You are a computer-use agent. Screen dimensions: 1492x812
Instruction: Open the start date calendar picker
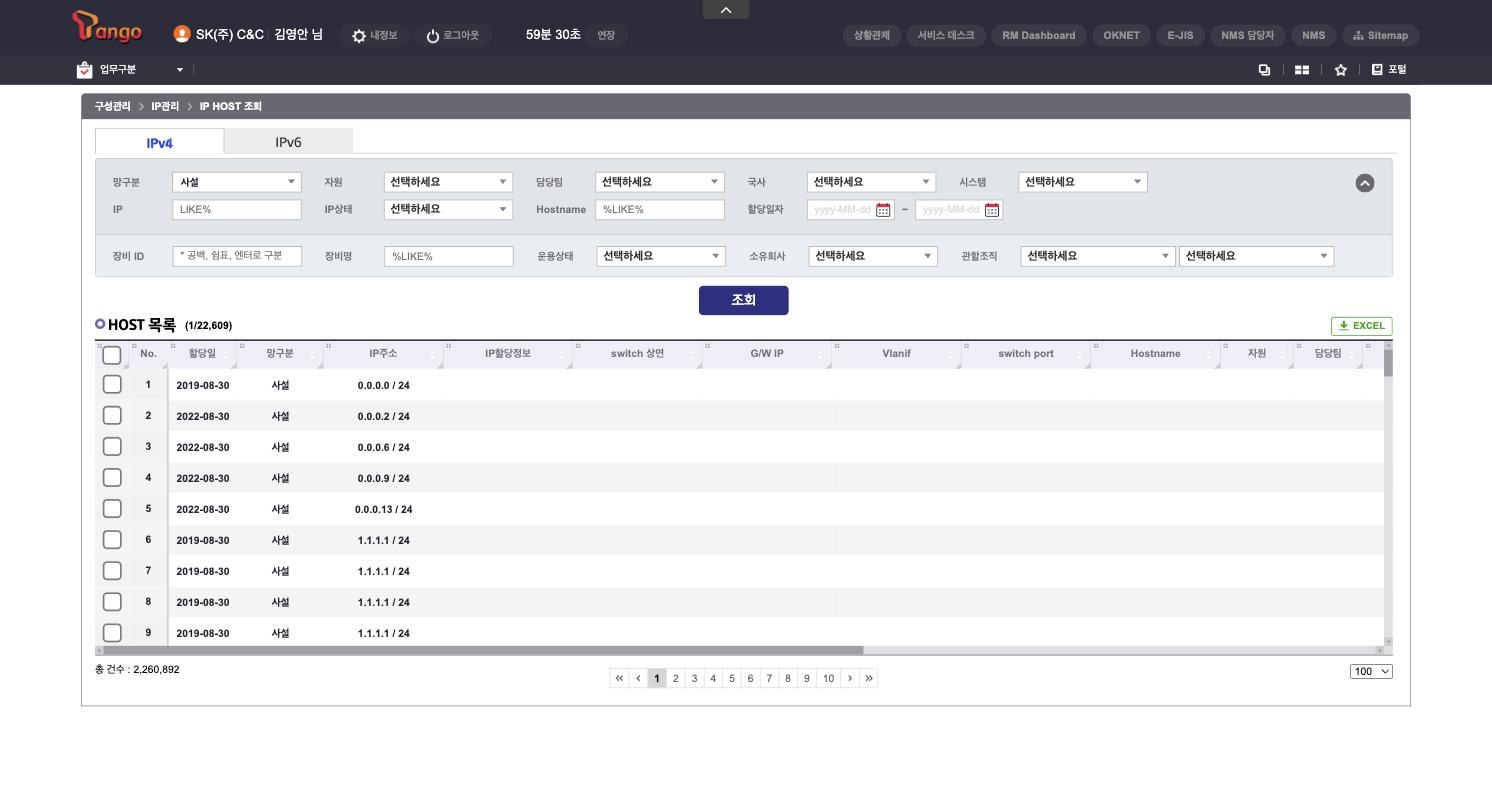point(883,210)
